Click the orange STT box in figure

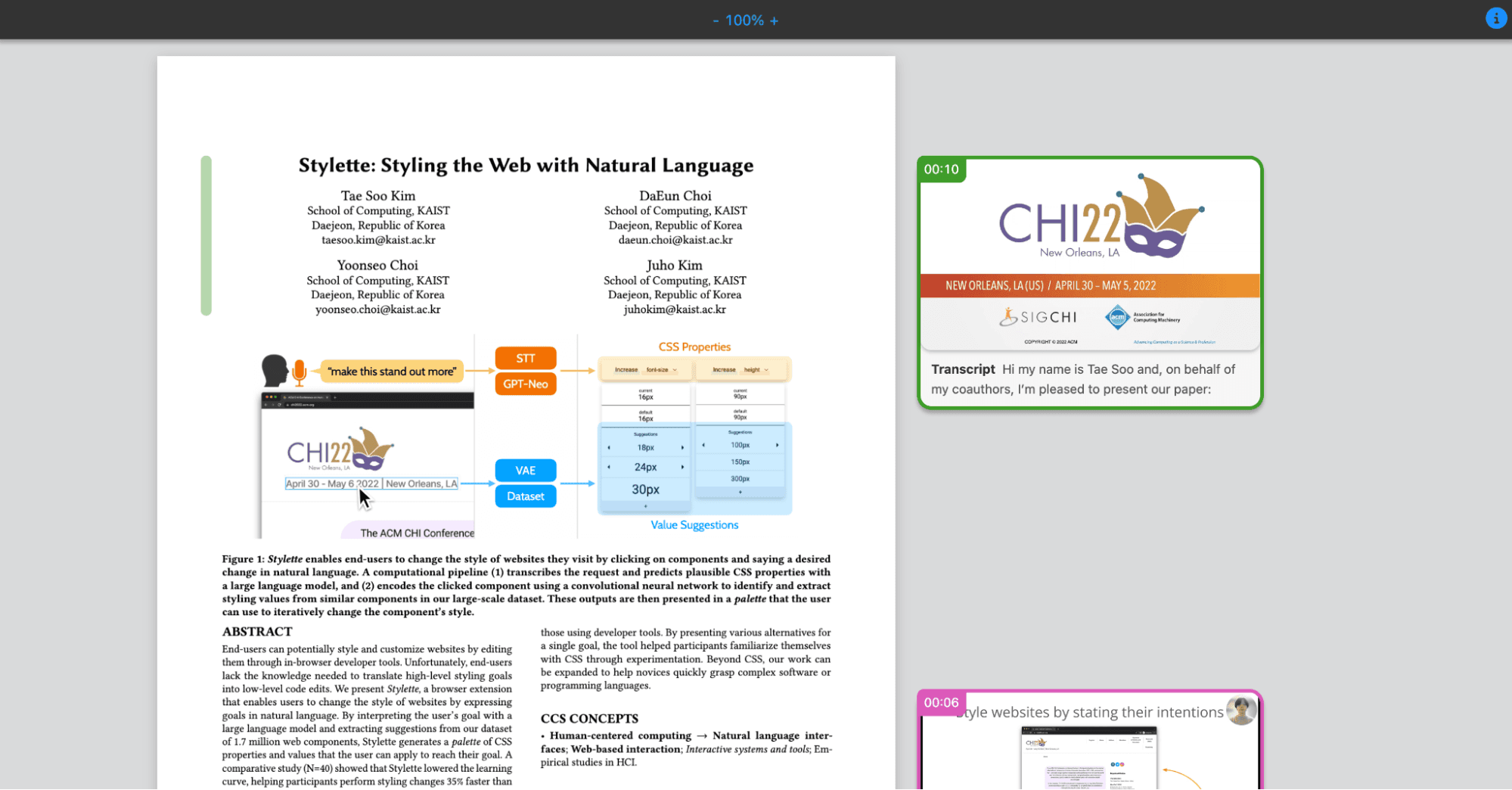click(x=526, y=358)
